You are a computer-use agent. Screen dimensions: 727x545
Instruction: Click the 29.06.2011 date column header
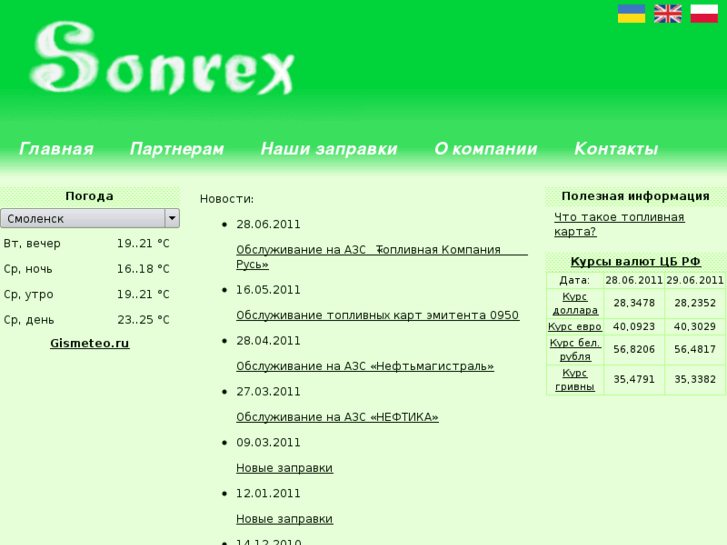click(695, 280)
